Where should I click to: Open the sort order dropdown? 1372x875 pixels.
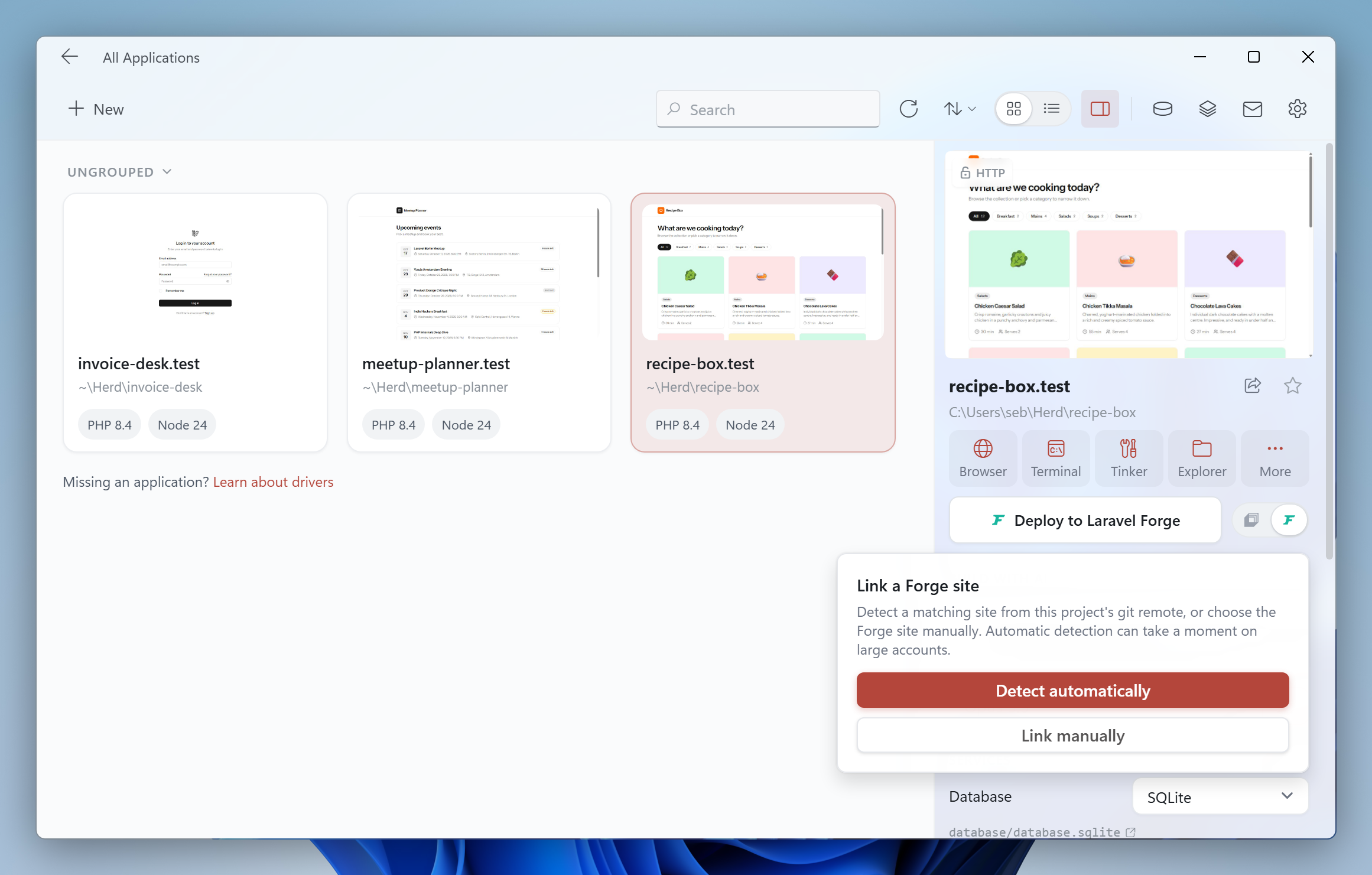[x=960, y=109]
